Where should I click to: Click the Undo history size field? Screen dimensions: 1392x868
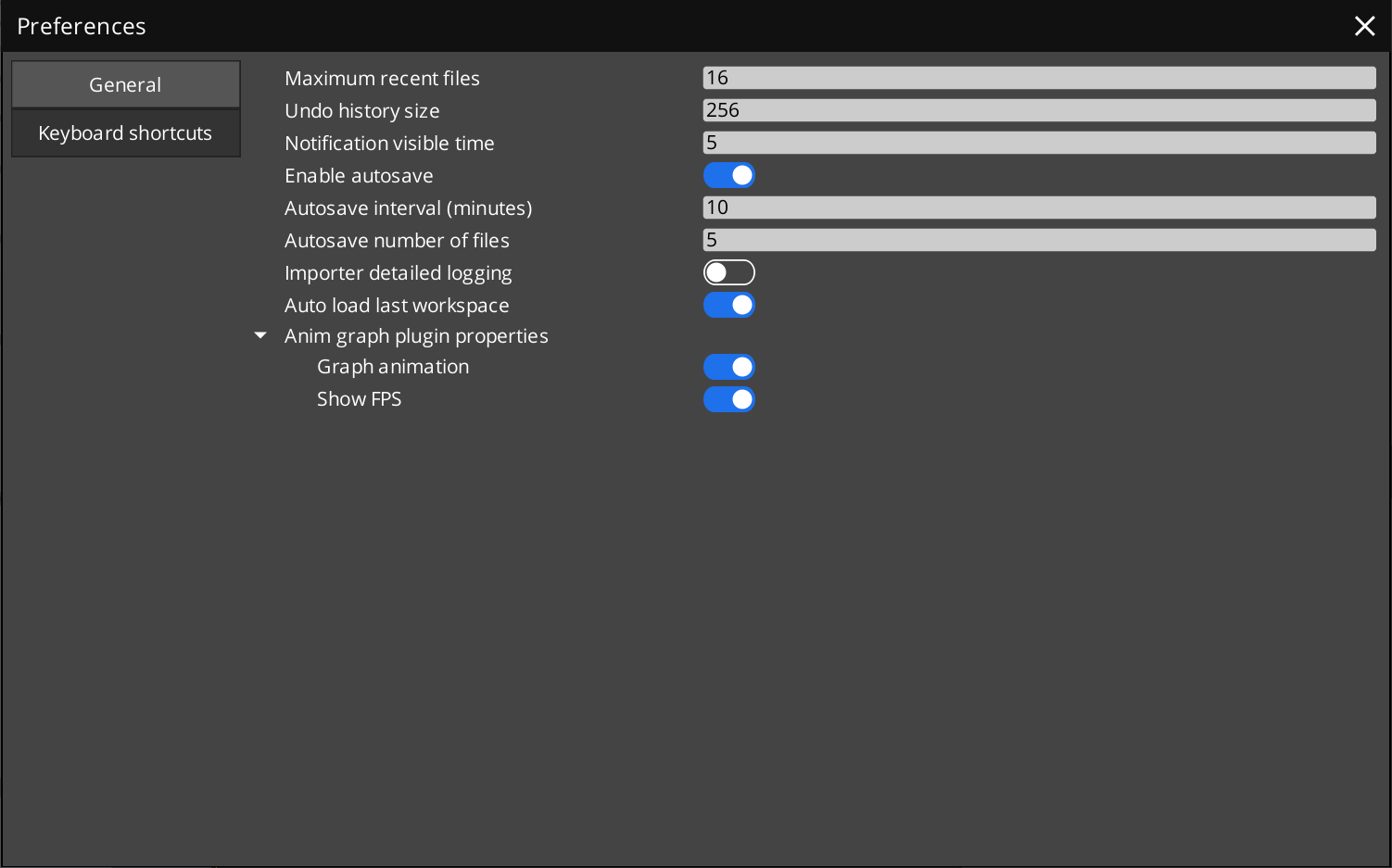click(1038, 110)
